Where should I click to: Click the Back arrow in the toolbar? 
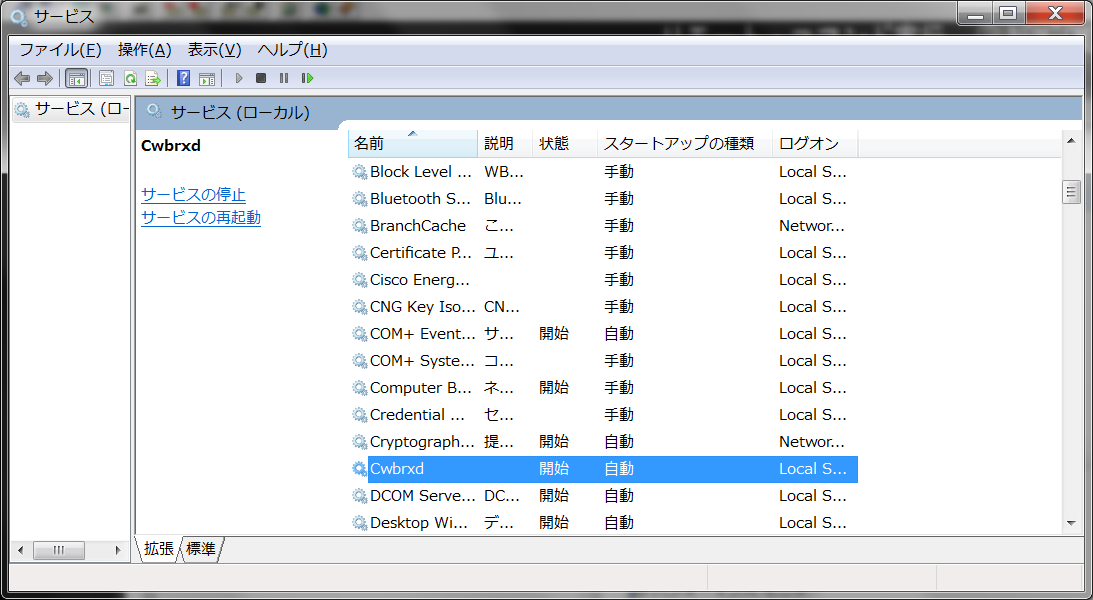click(x=22, y=78)
